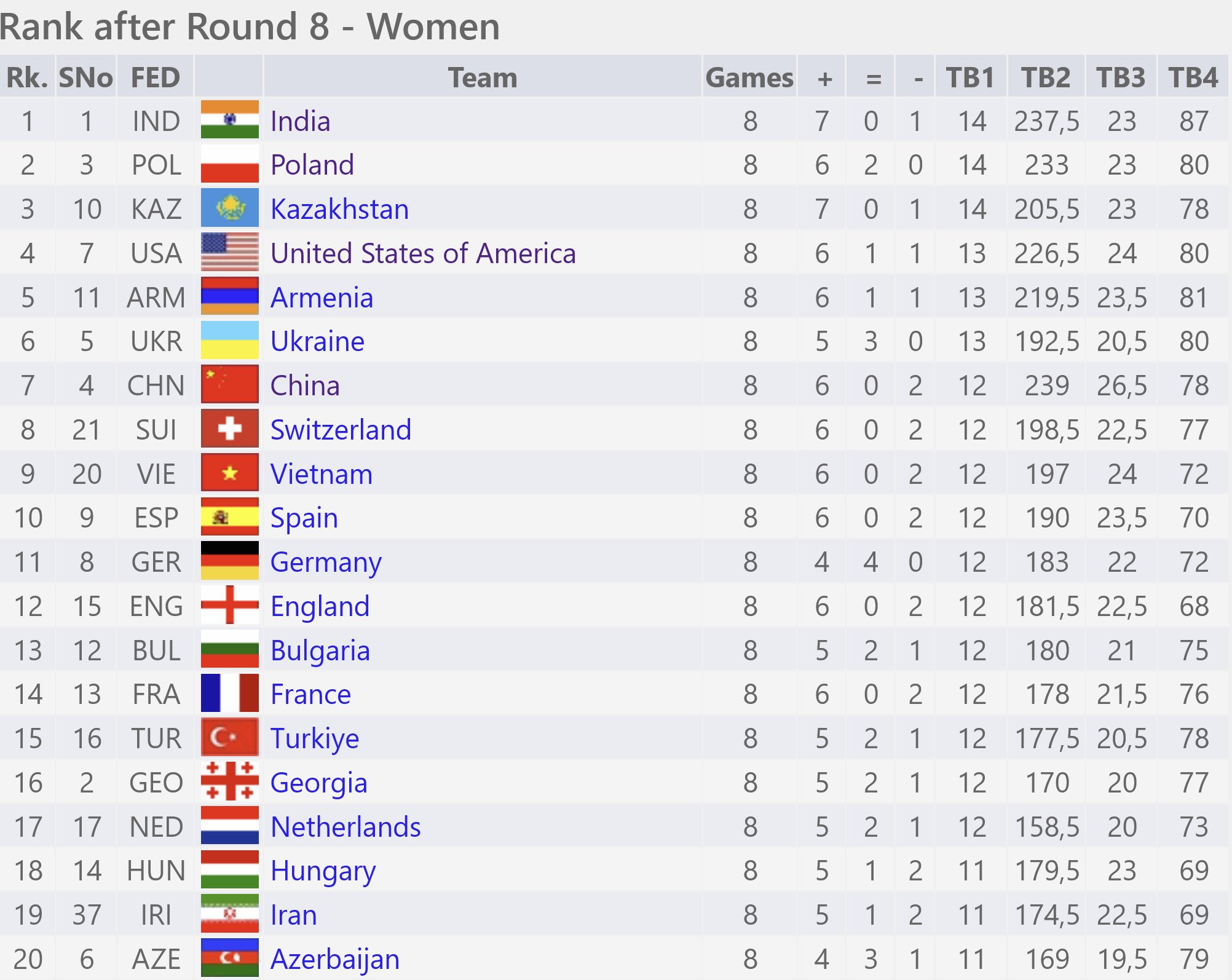Click the Iran flag icon
1232x980 pixels.
click(229, 914)
